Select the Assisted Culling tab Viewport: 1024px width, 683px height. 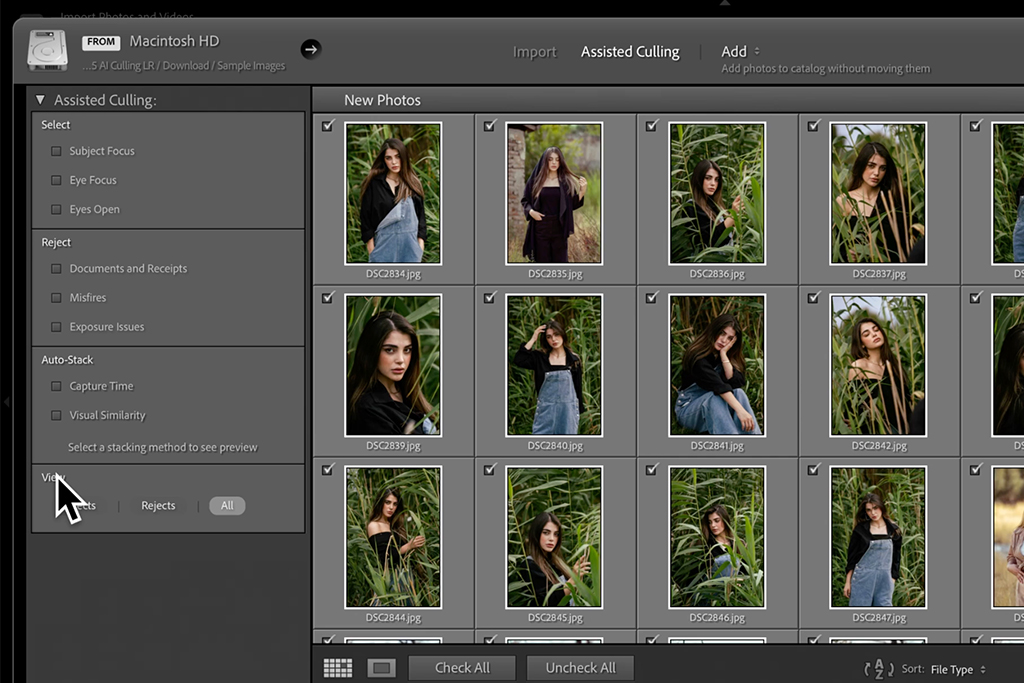pyautogui.click(x=630, y=52)
